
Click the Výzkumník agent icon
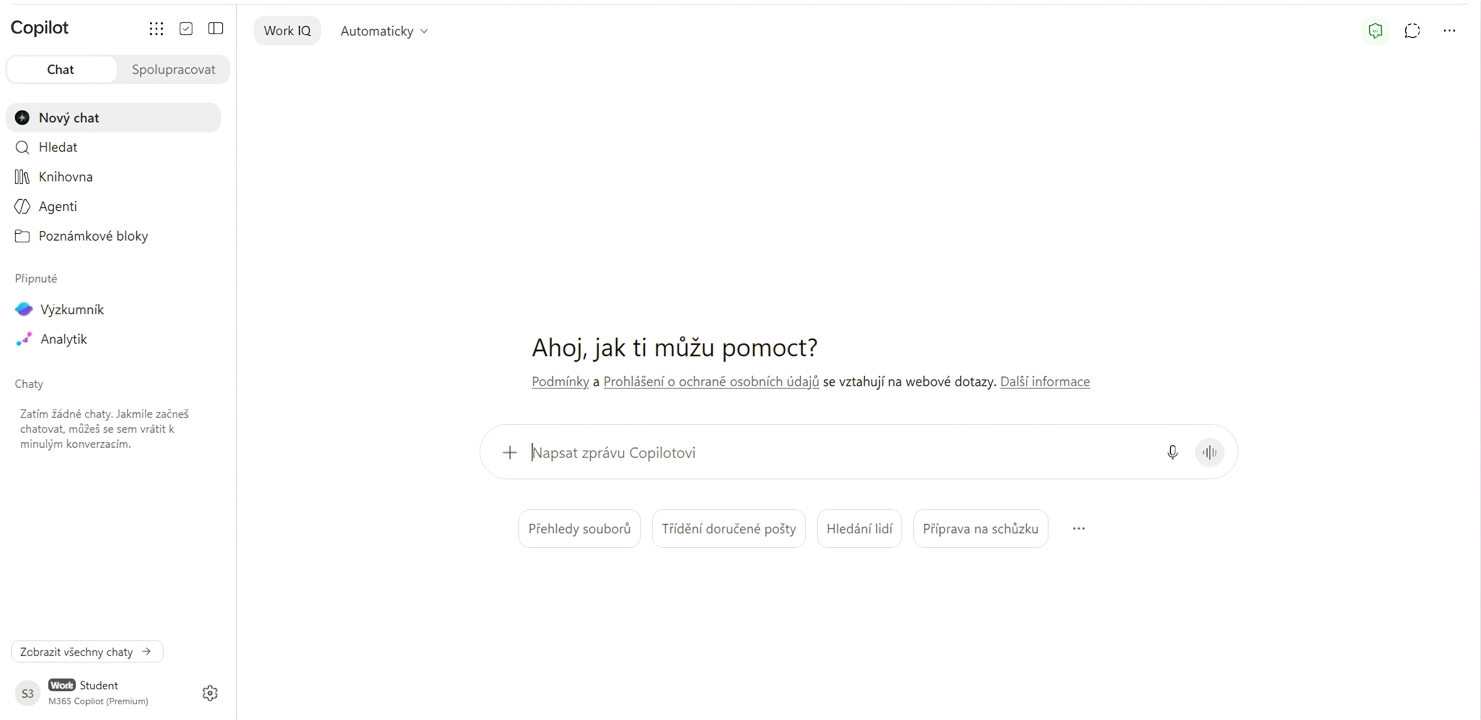pos(24,310)
